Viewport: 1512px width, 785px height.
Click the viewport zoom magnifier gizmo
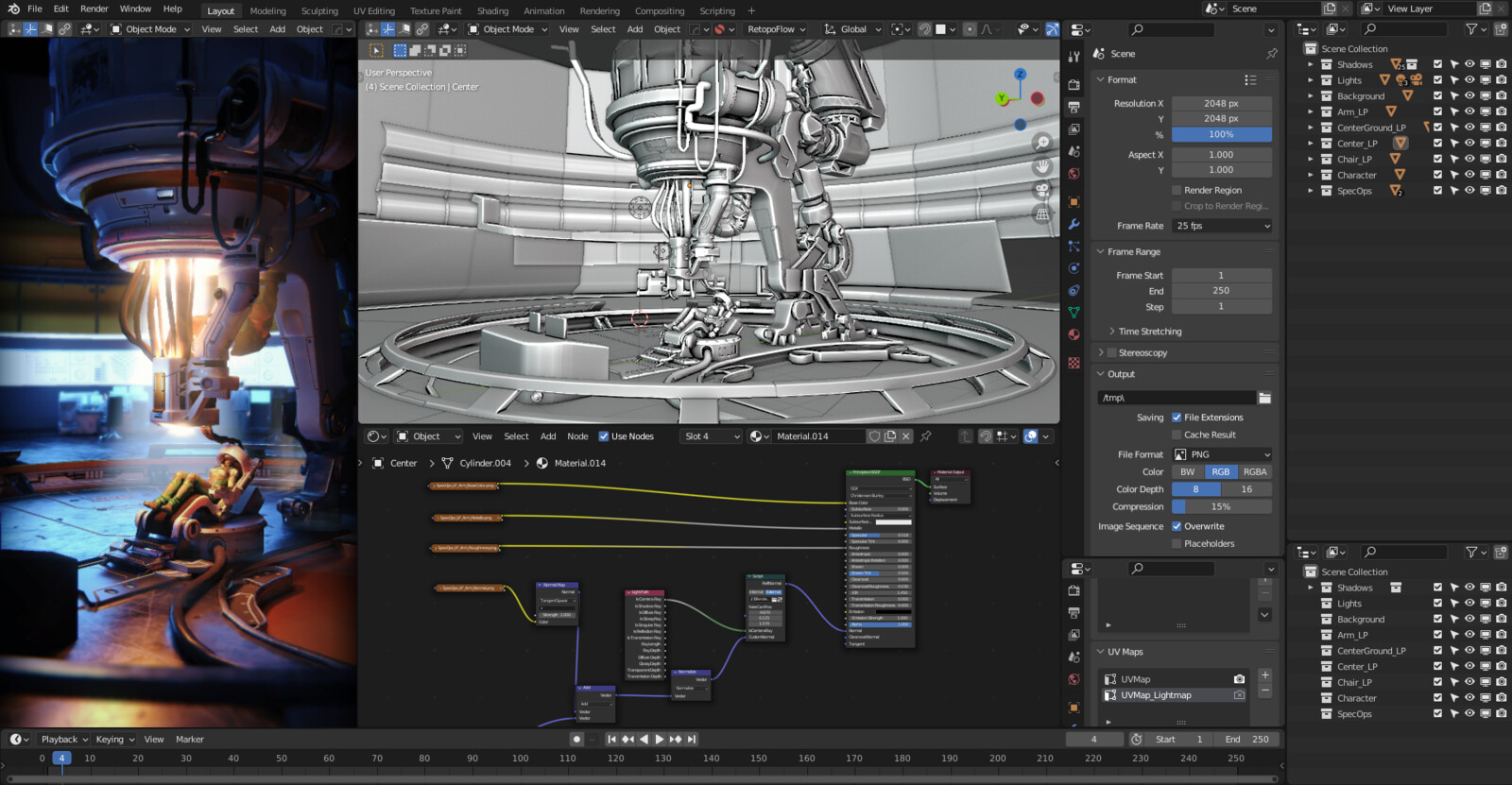(x=1042, y=143)
